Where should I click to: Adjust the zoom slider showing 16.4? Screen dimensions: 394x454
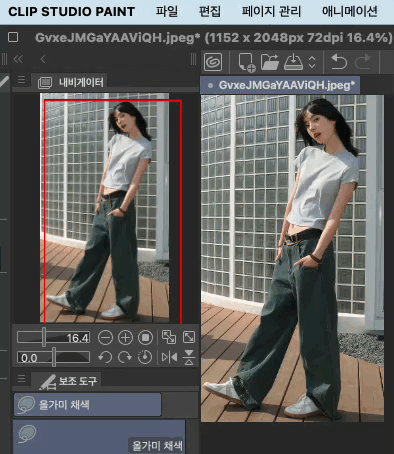point(54,337)
